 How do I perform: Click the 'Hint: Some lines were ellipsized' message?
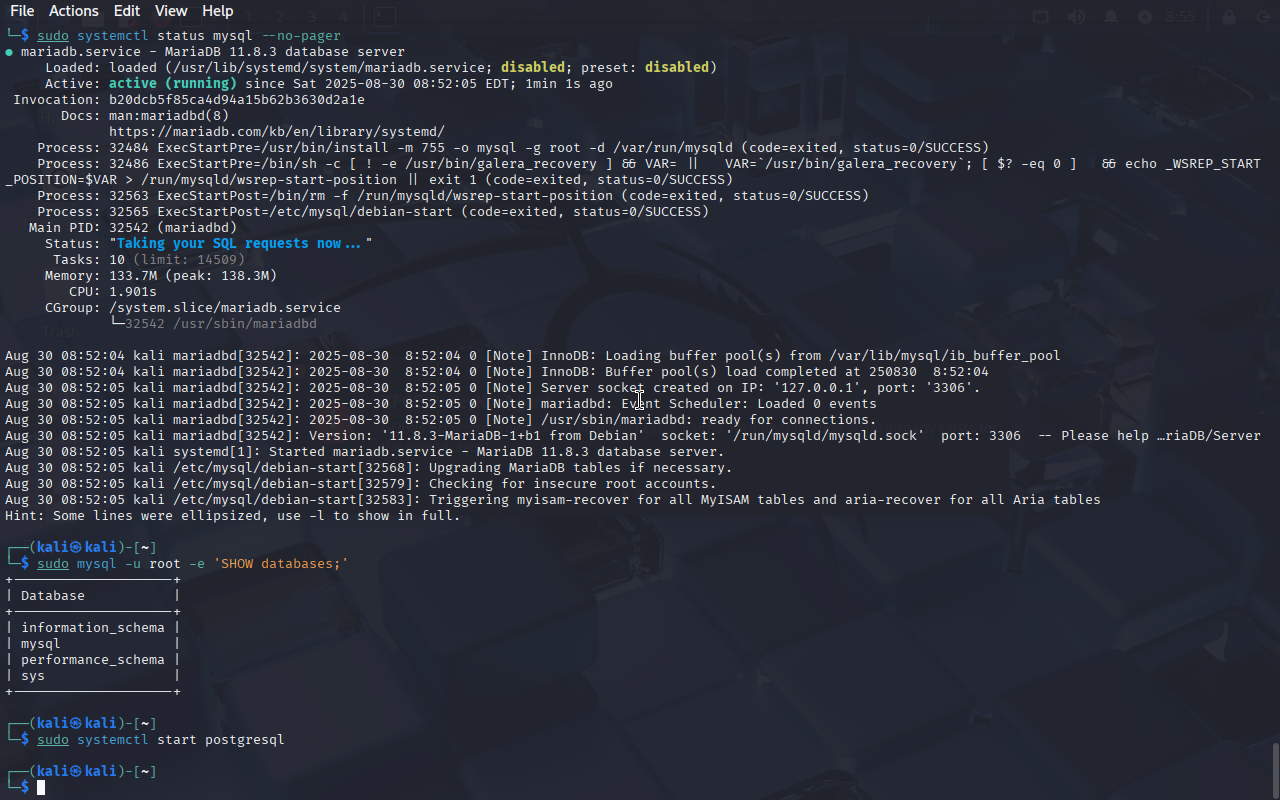coord(233,516)
